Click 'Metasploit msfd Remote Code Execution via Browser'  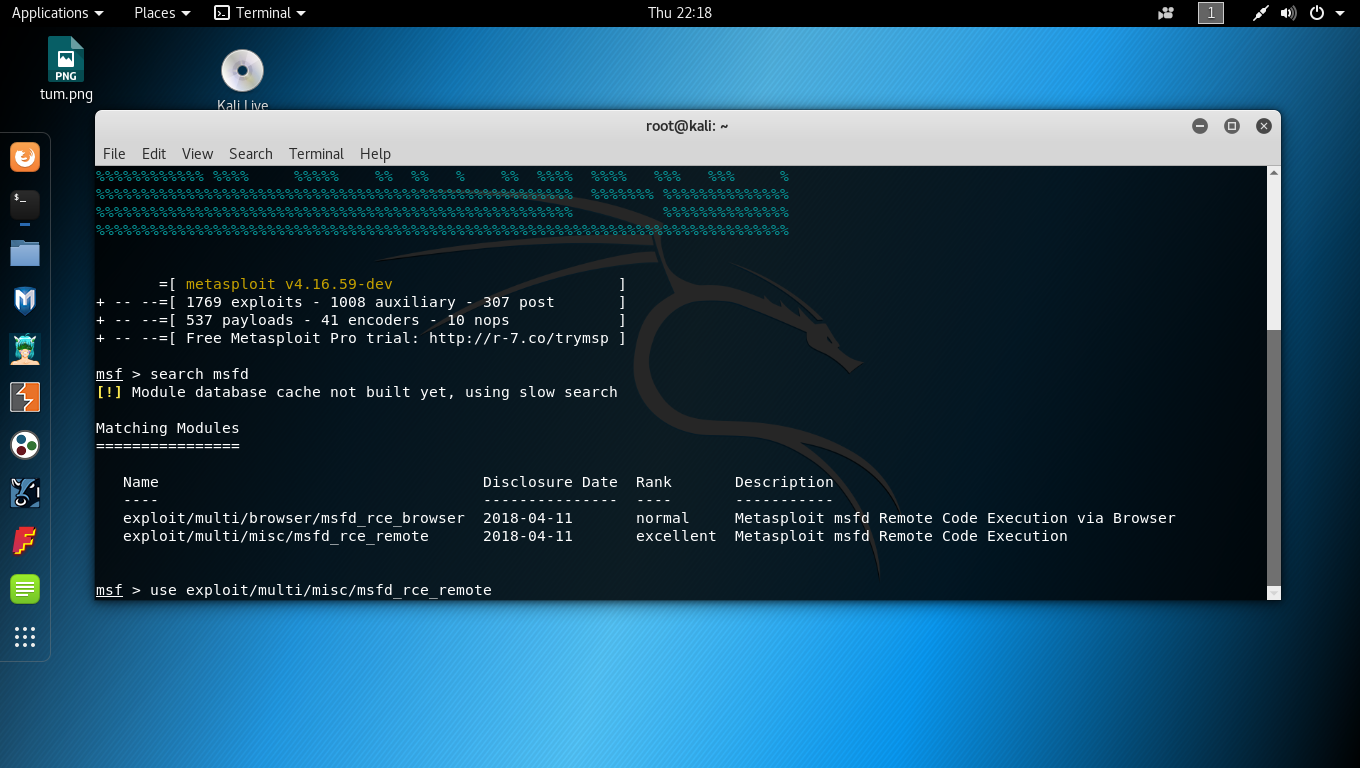coord(955,519)
